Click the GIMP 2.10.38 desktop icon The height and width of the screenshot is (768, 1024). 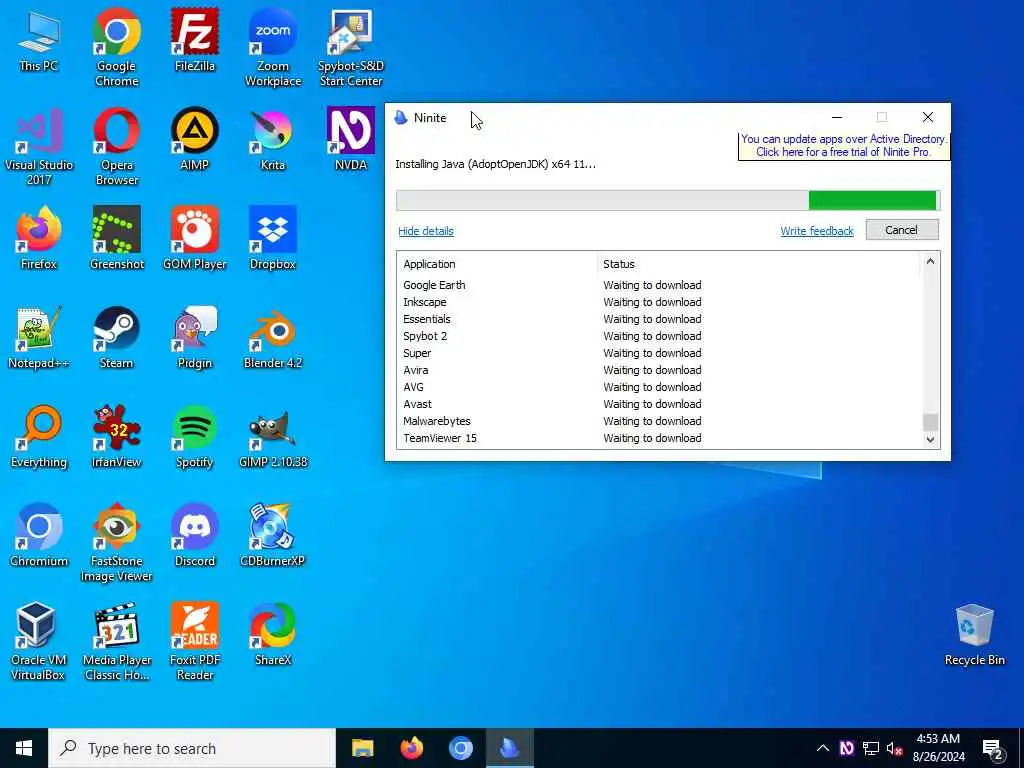[273, 436]
